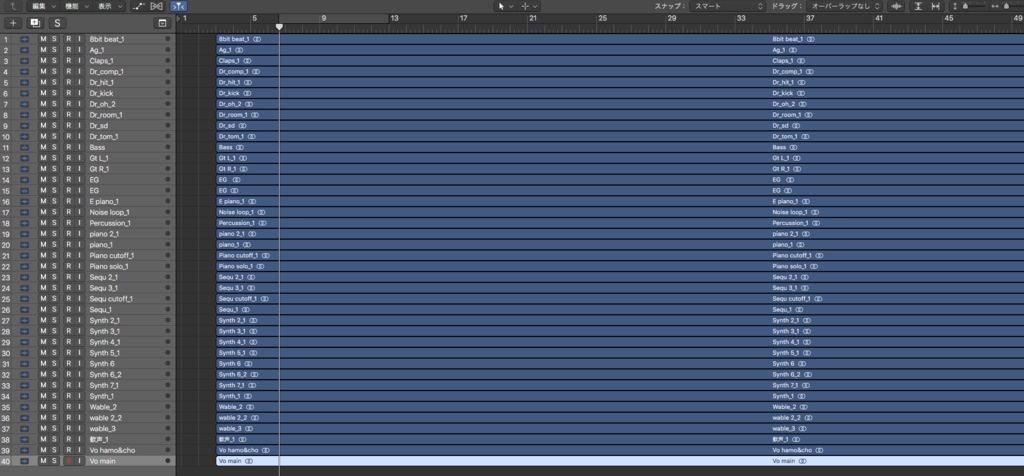Screen dimensions: 1024x476
Task: Click the horizontal auto-zoom button
Action: click(x=936, y=6)
